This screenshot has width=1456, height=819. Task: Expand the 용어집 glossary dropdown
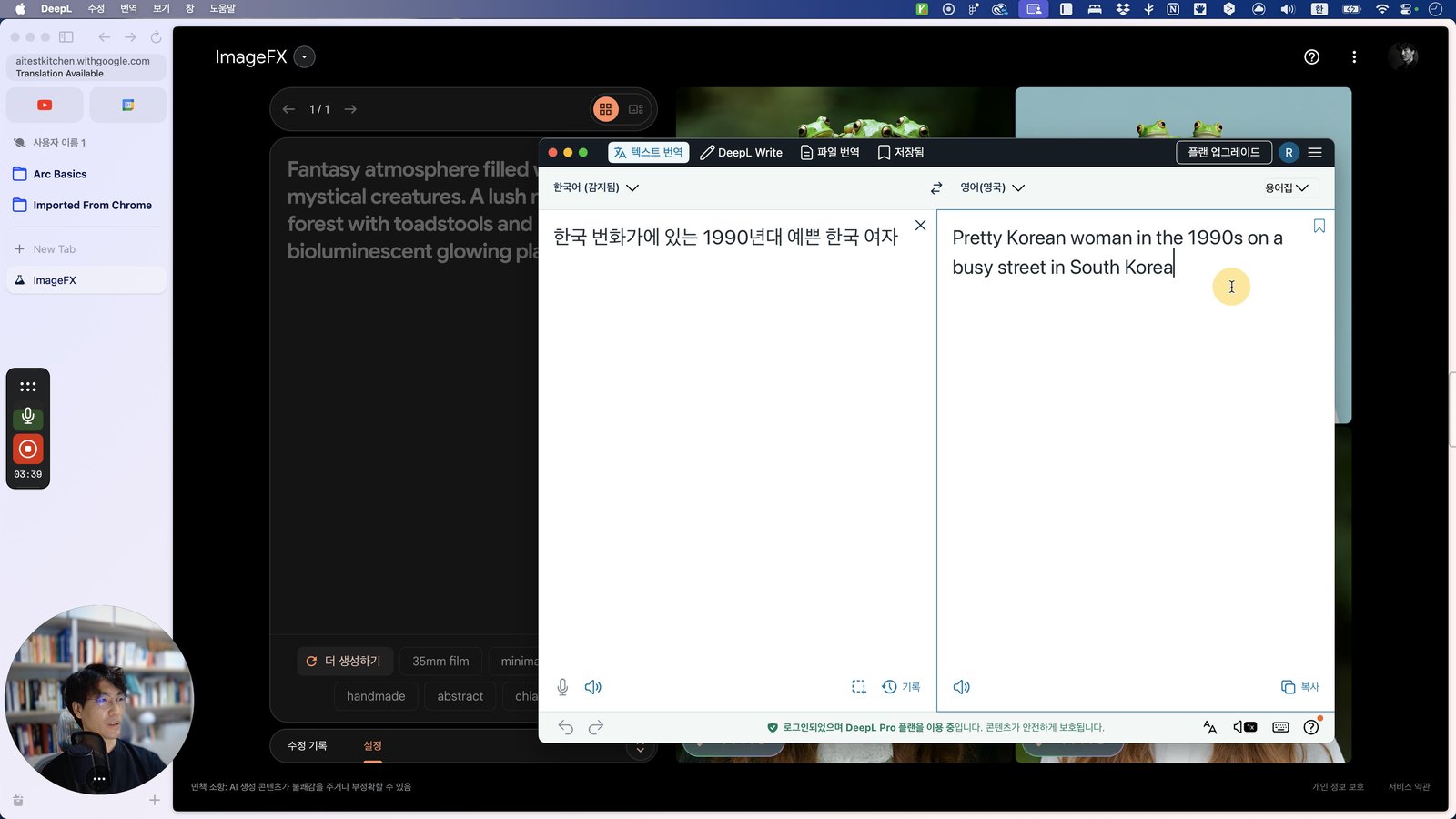click(1287, 187)
